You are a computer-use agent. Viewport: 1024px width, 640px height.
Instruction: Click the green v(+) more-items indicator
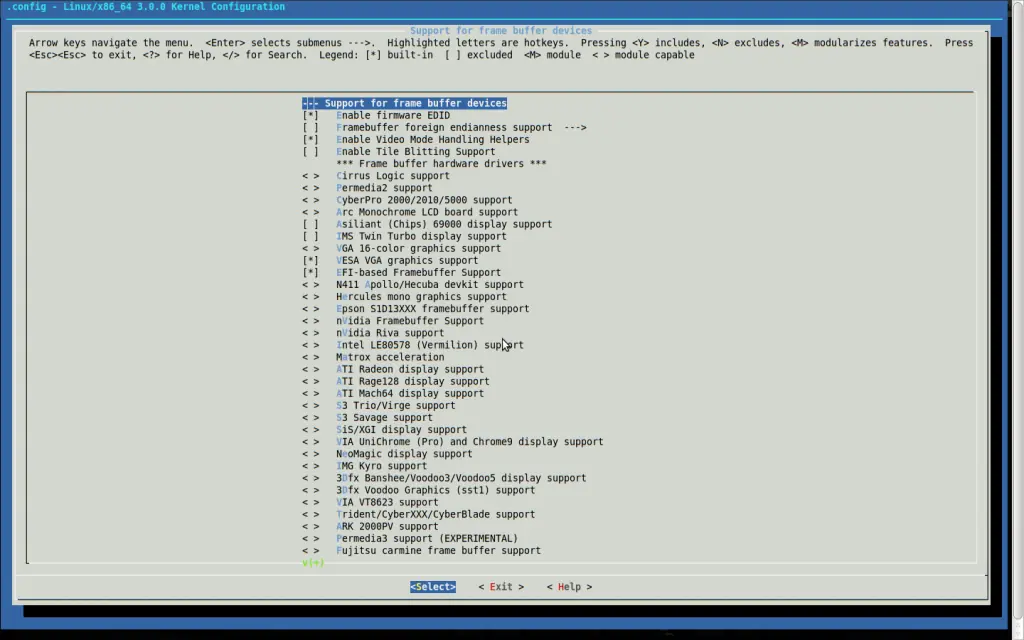(x=313, y=562)
